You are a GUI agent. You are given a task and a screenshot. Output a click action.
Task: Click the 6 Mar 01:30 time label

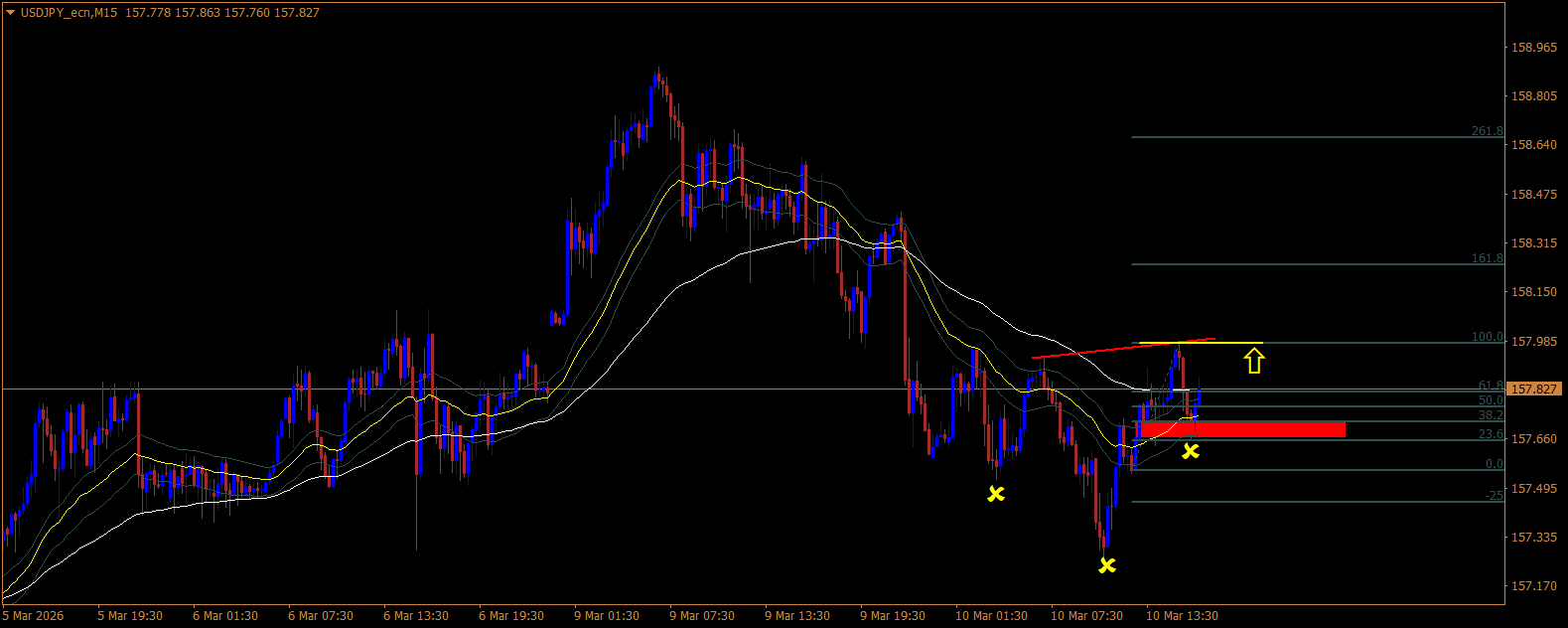(225, 616)
